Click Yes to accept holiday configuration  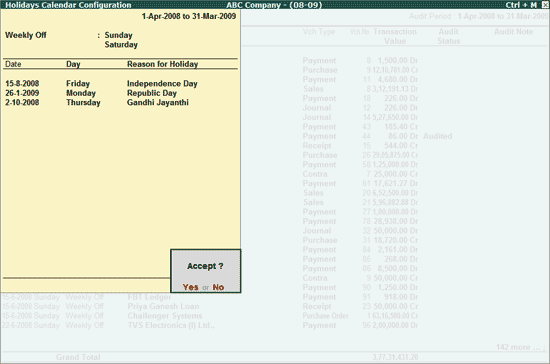click(x=190, y=287)
